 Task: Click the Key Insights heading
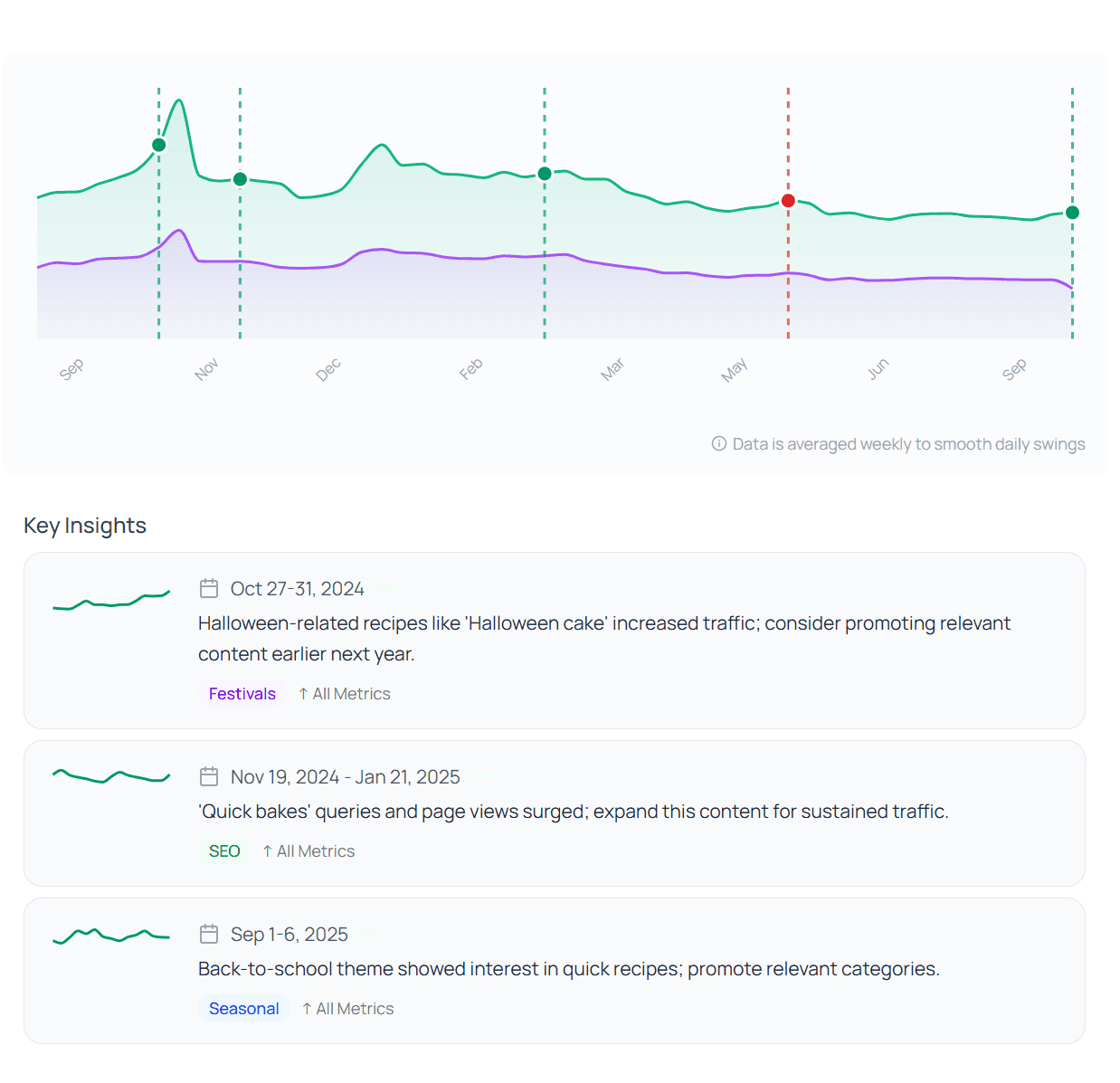pyautogui.click(x=84, y=526)
